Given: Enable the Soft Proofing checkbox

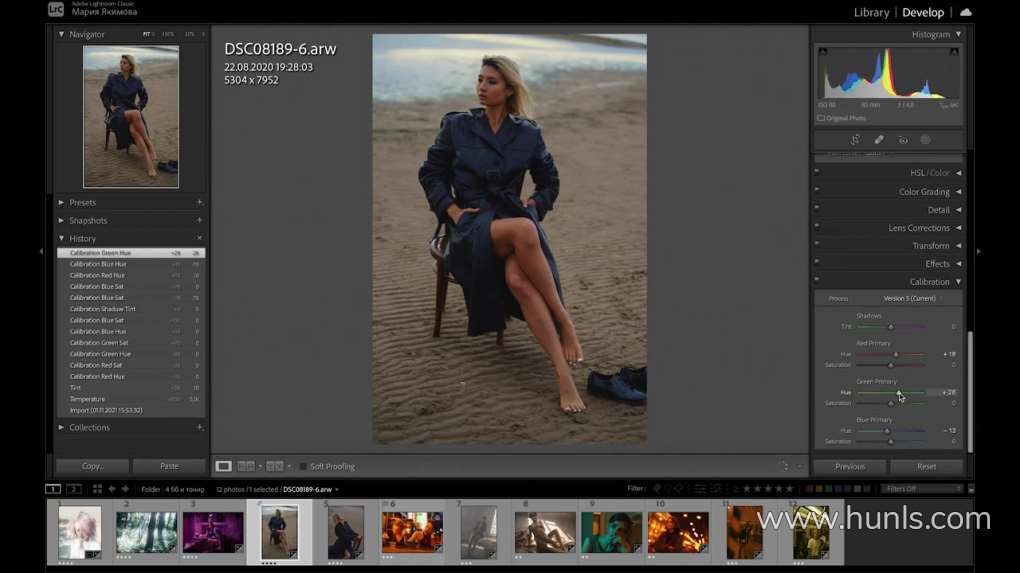Looking at the screenshot, I should pyautogui.click(x=304, y=466).
